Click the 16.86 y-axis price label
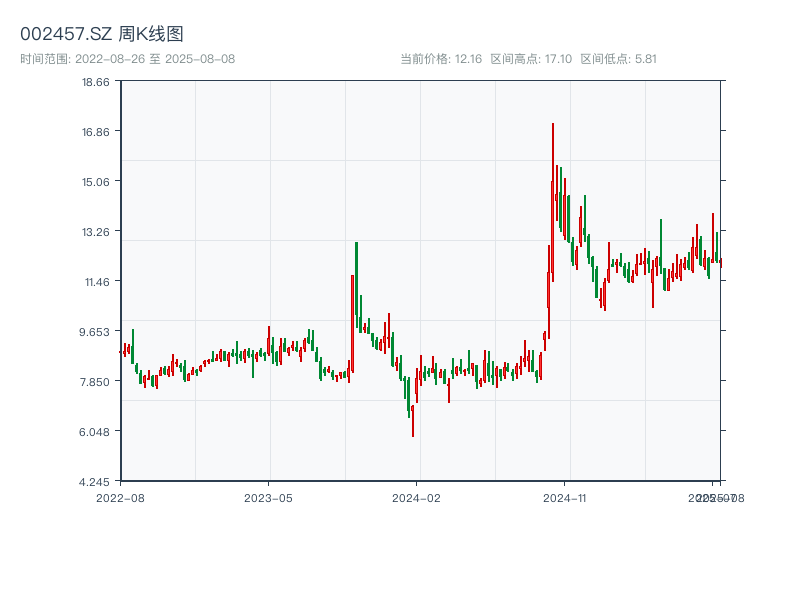 96,132
